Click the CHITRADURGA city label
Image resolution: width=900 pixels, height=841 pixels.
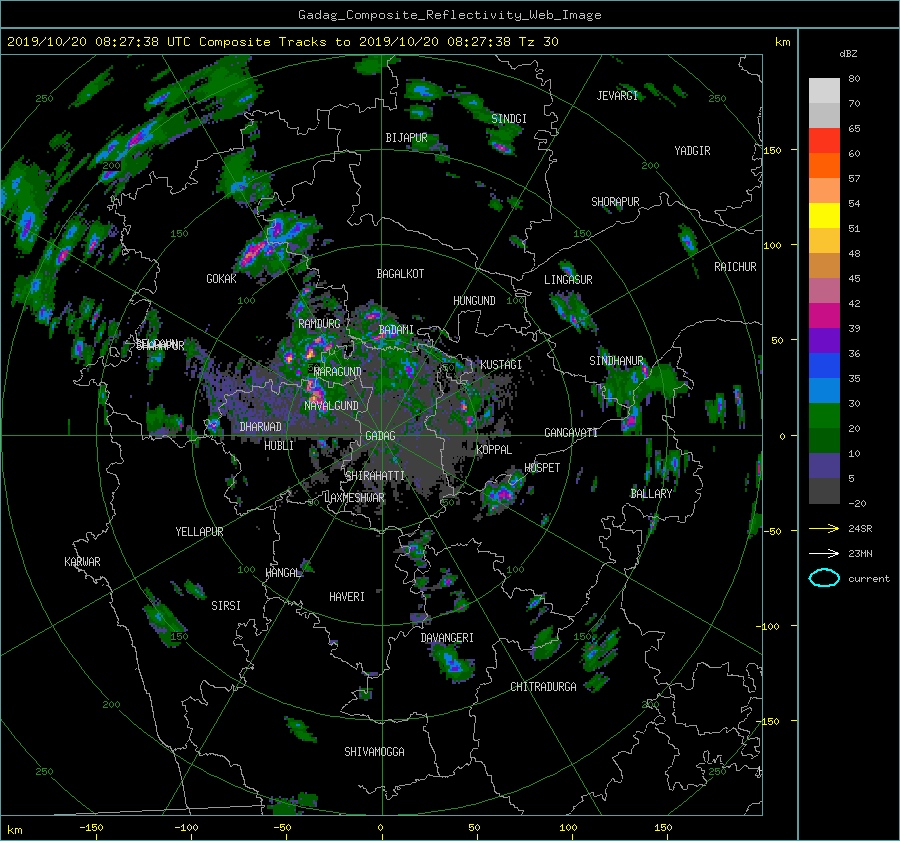point(543,687)
